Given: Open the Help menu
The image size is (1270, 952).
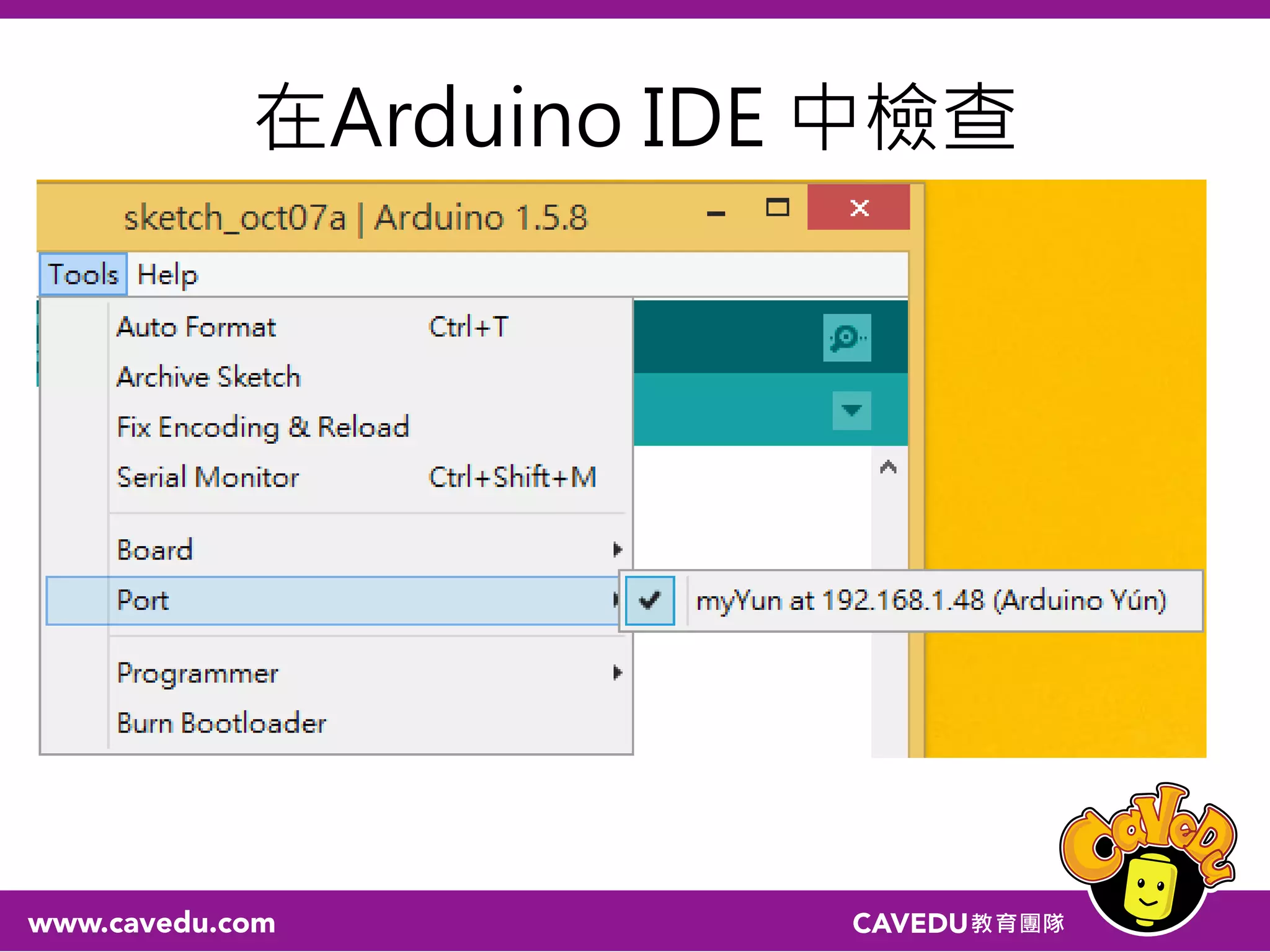Looking at the screenshot, I should (x=167, y=275).
